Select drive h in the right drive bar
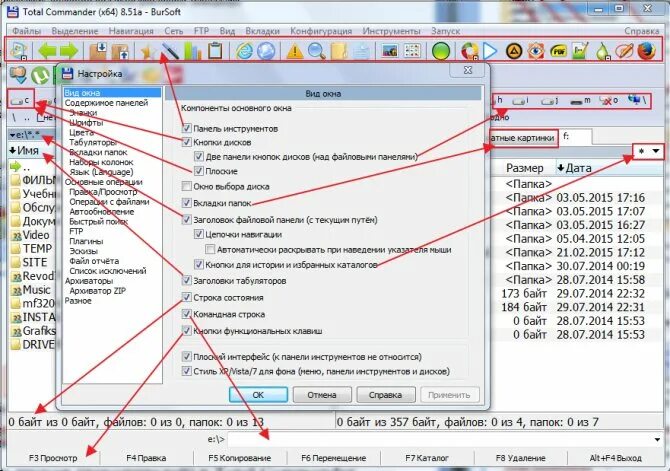This screenshot has height=471, width=670. pos(499,100)
